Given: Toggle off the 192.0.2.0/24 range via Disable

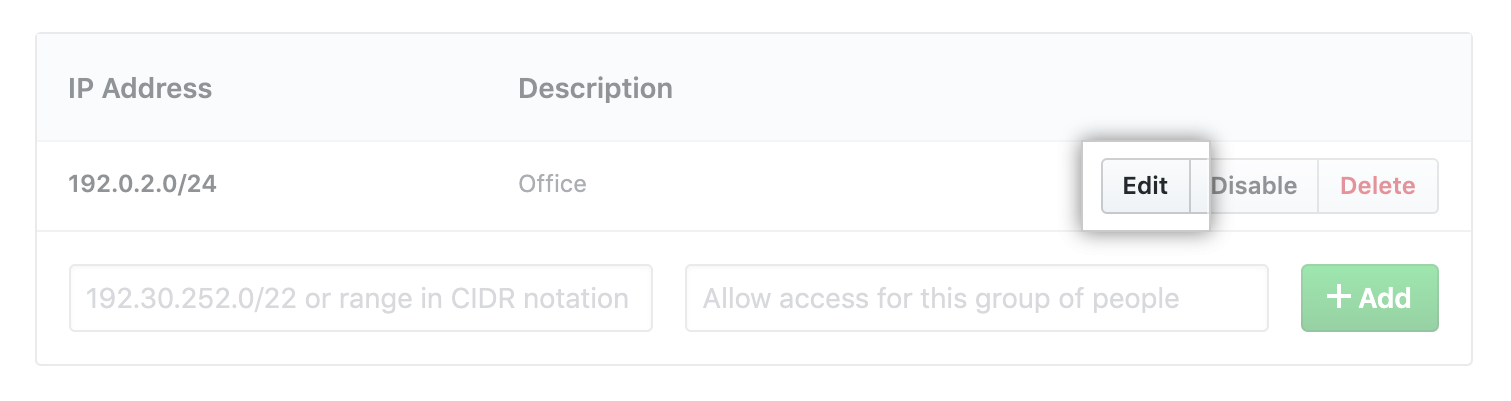Looking at the screenshot, I should point(1254,186).
